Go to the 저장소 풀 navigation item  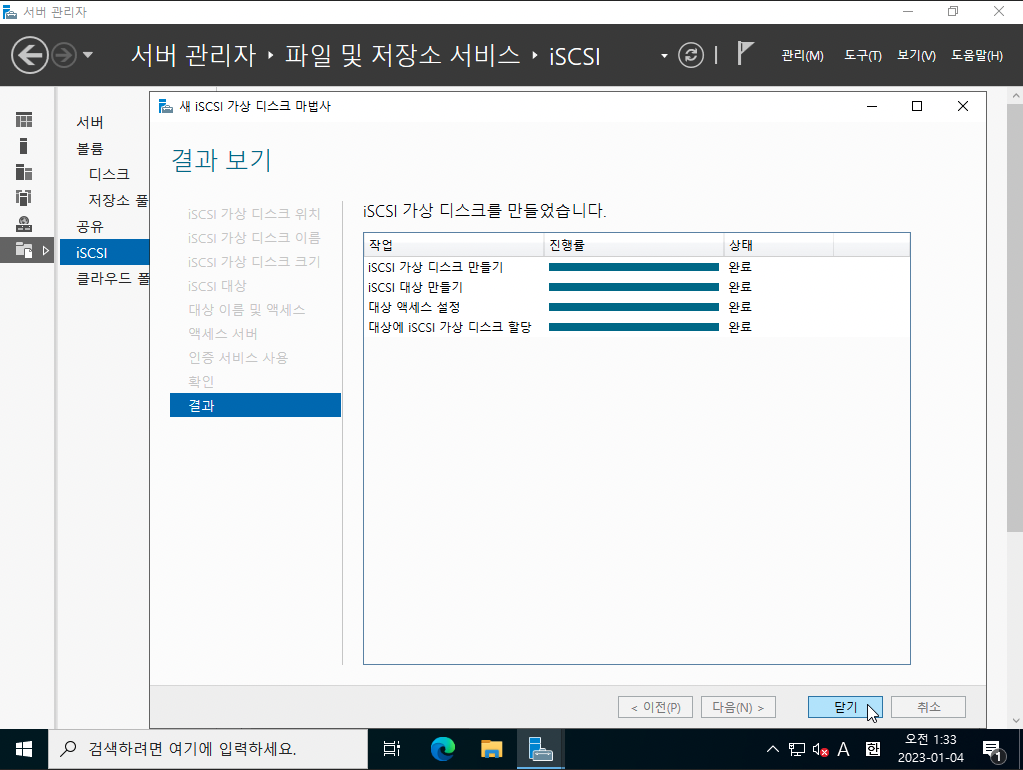pyautogui.click(x=118, y=200)
